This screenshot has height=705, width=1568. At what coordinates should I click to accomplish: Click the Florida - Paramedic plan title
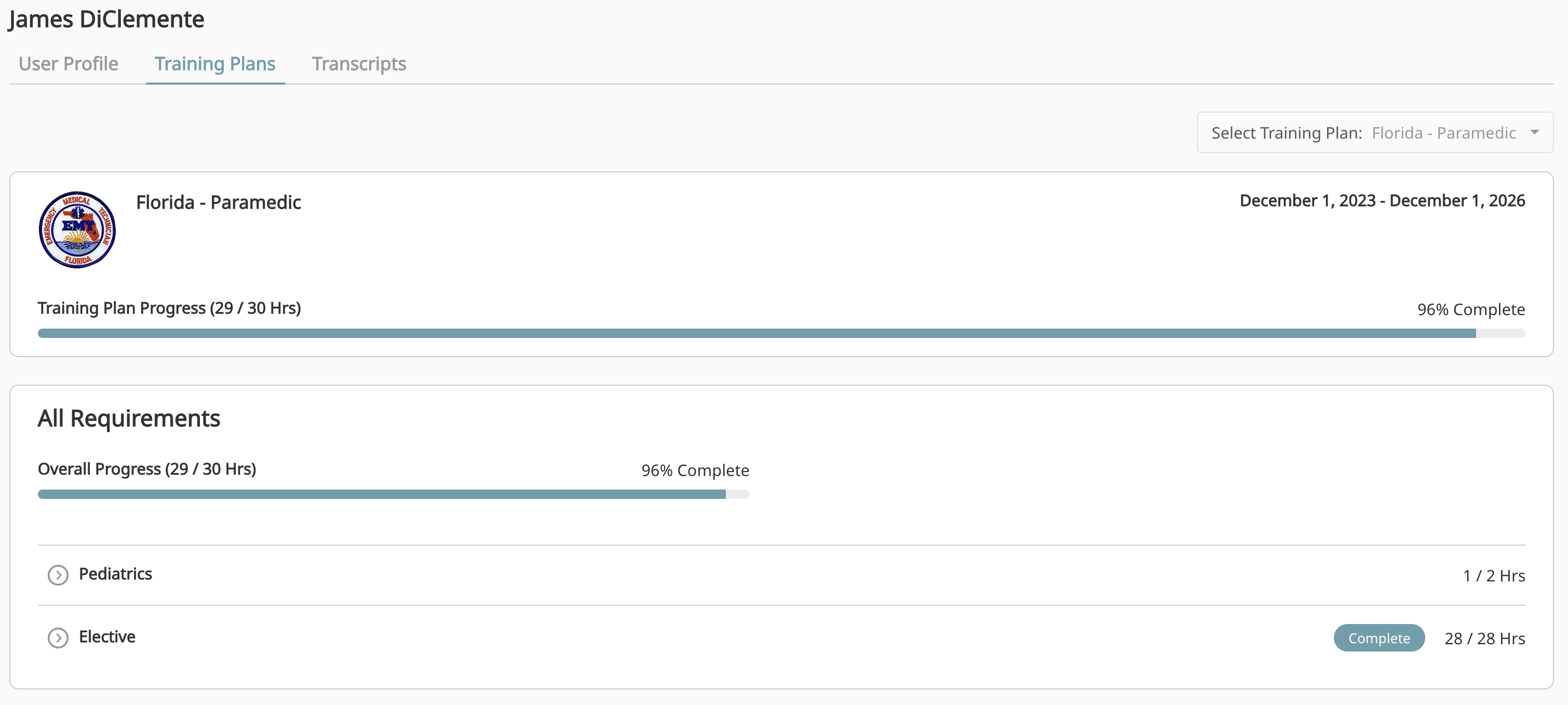coord(218,202)
